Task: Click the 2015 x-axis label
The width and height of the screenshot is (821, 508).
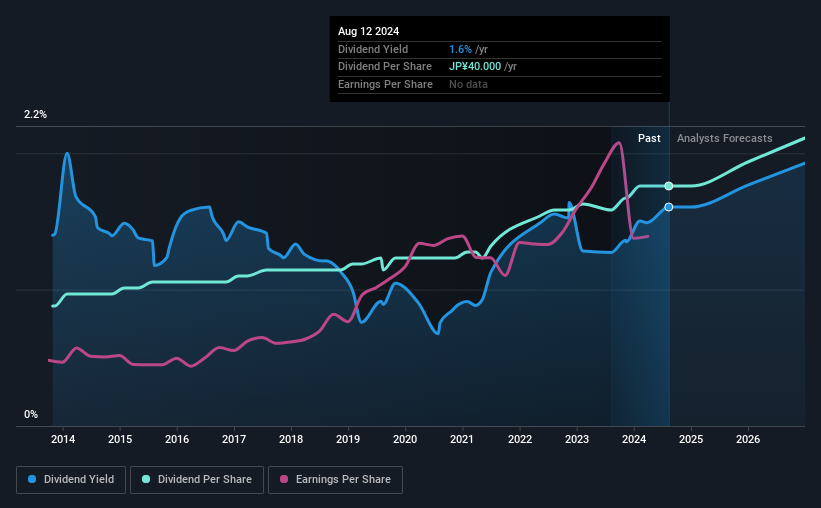Action: click(x=120, y=439)
